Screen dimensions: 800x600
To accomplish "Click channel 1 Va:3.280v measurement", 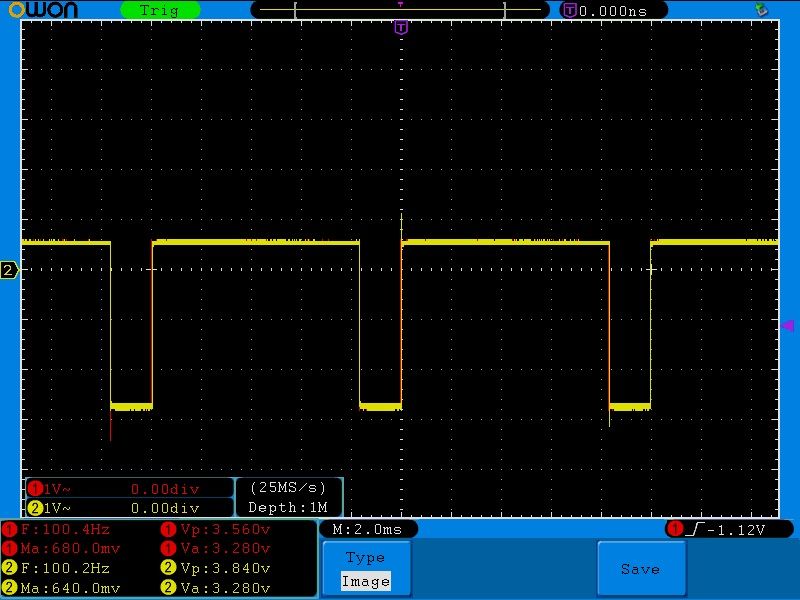I will pyautogui.click(x=225, y=548).
